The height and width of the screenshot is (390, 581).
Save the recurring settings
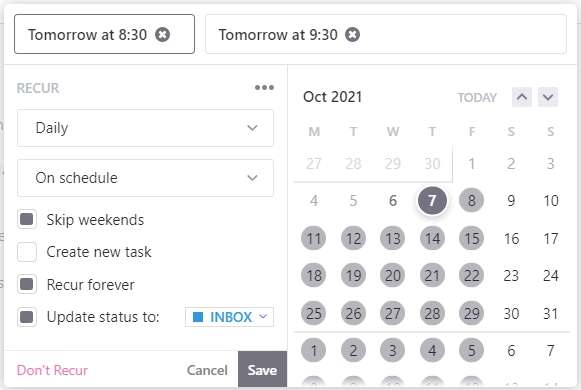click(x=262, y=370)
